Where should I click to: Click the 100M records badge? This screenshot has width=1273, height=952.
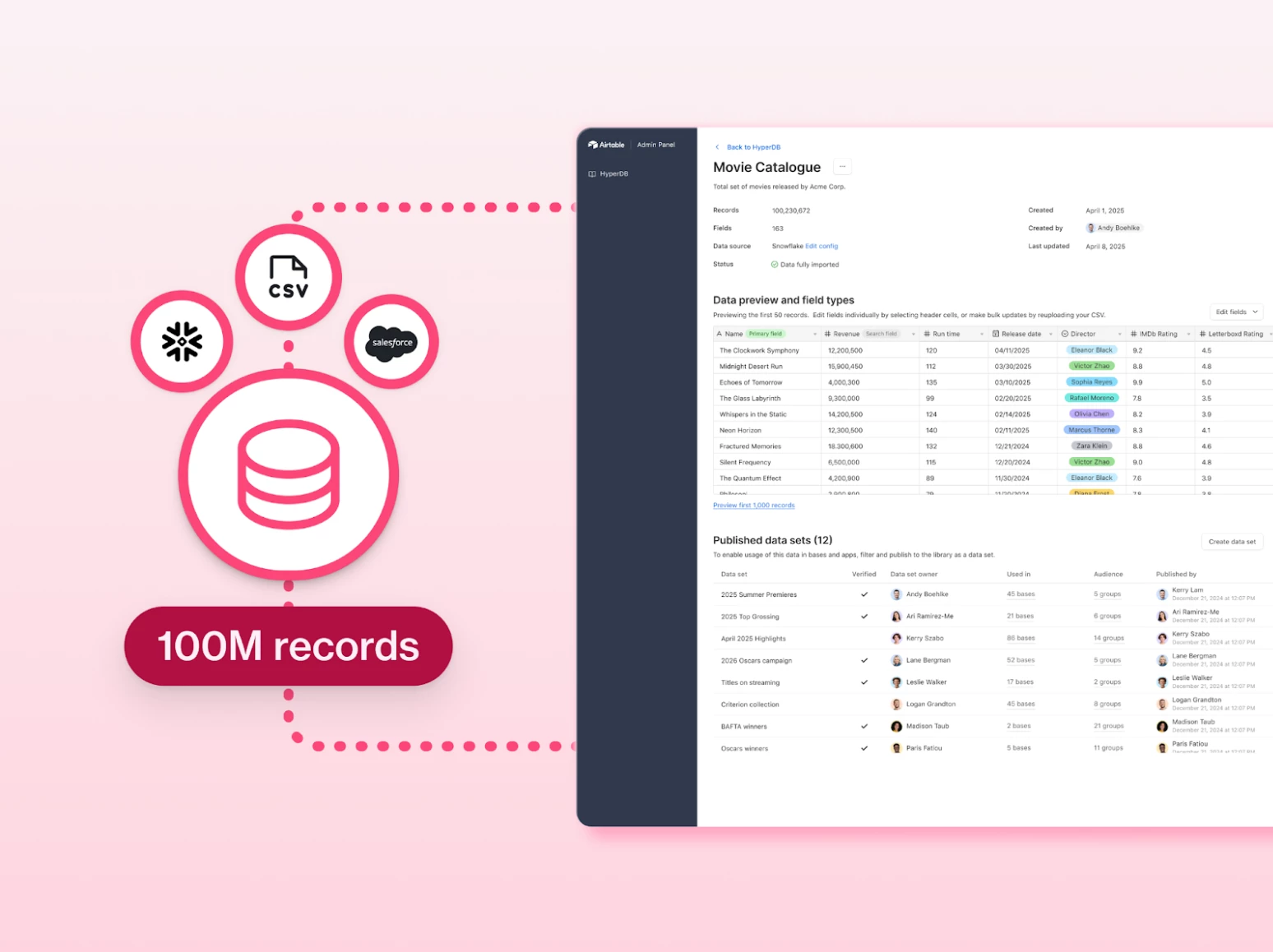click(x=289, y=646)
